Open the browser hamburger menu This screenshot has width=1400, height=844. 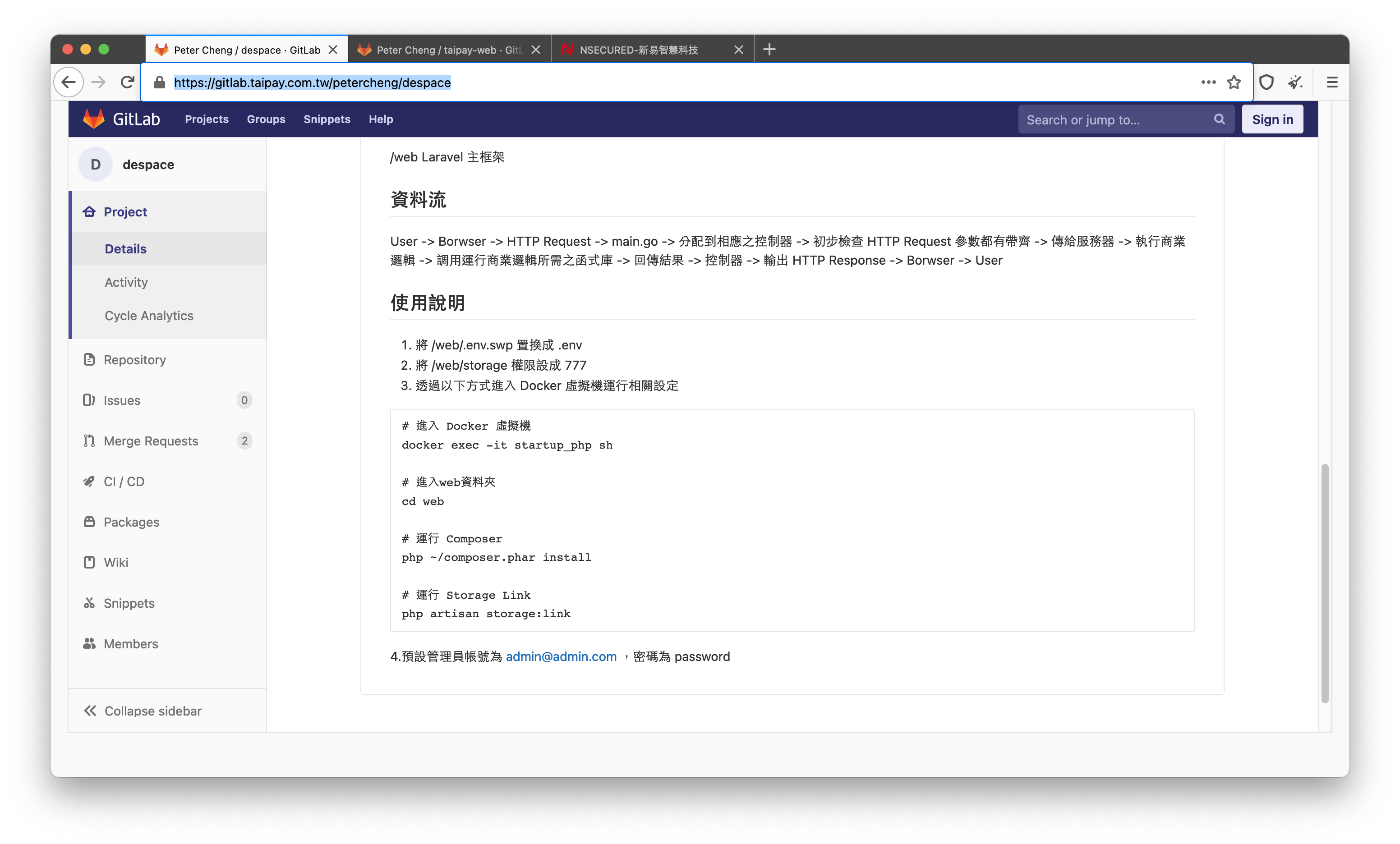1332,83
